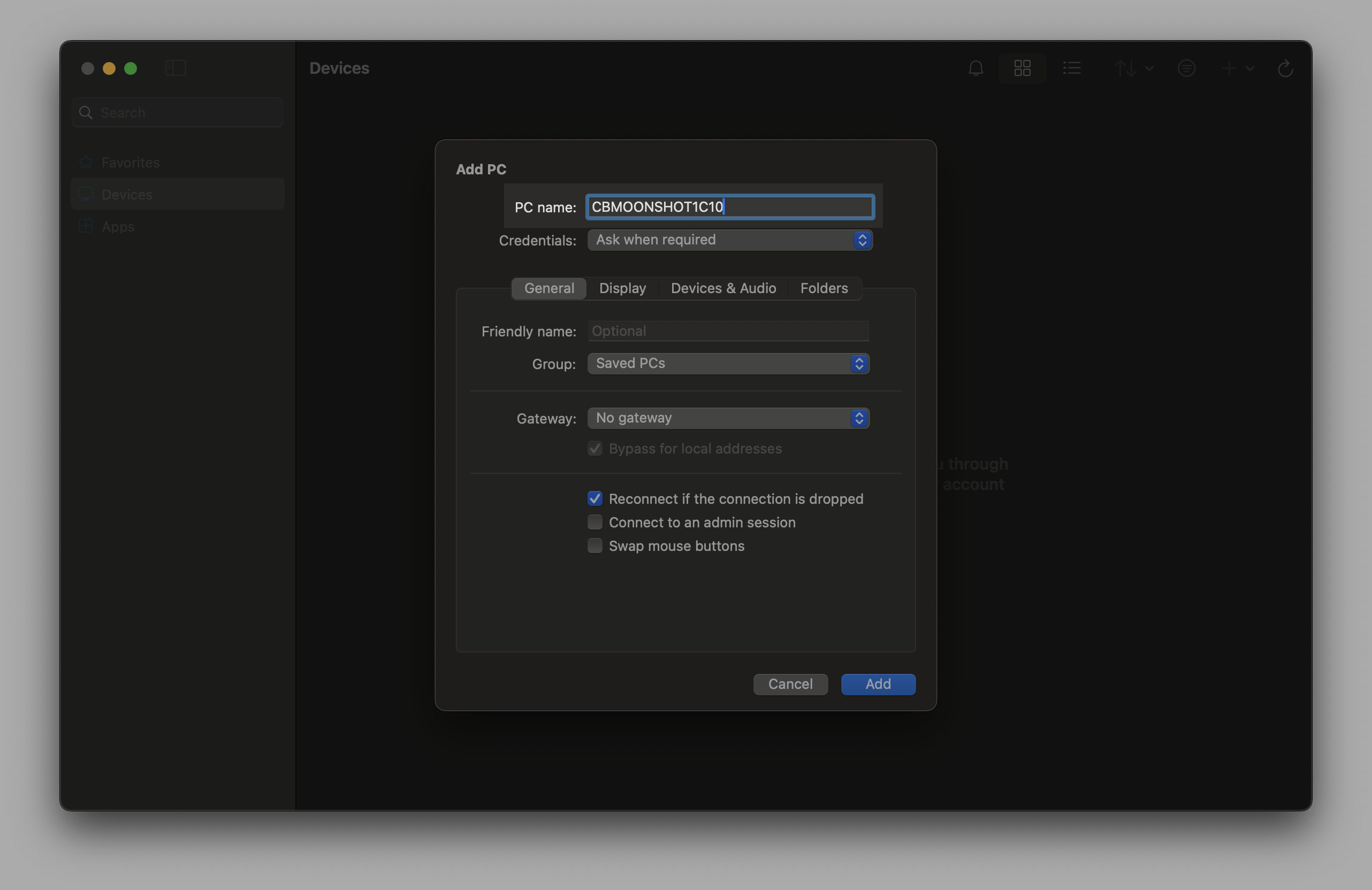Open the Group dropdown (Saved PCs)
1372x890 pixels.
[x=728, y=364]
